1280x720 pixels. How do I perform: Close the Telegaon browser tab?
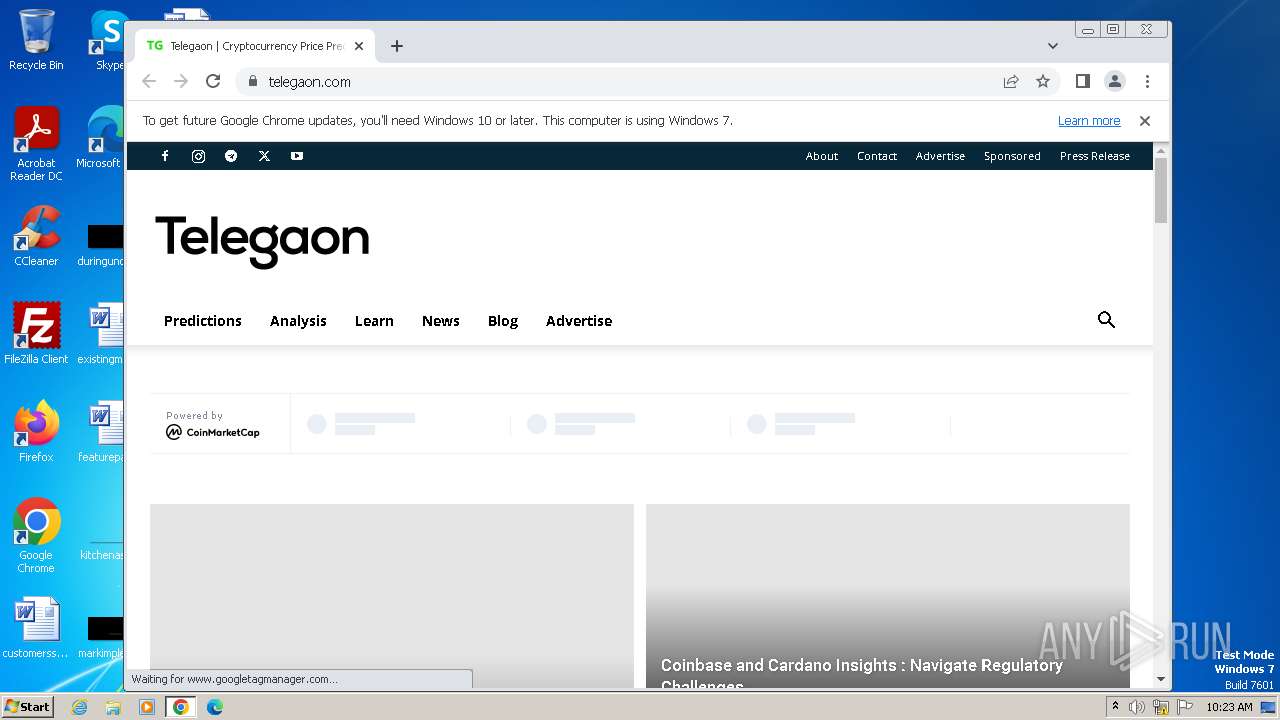click(x=359, y=46)
